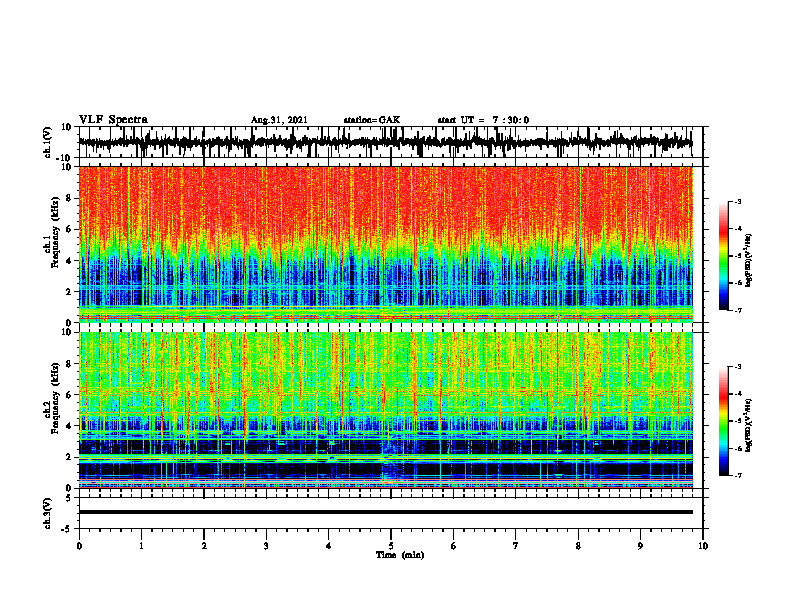Click time axis tick label "2"

(204, 546)
